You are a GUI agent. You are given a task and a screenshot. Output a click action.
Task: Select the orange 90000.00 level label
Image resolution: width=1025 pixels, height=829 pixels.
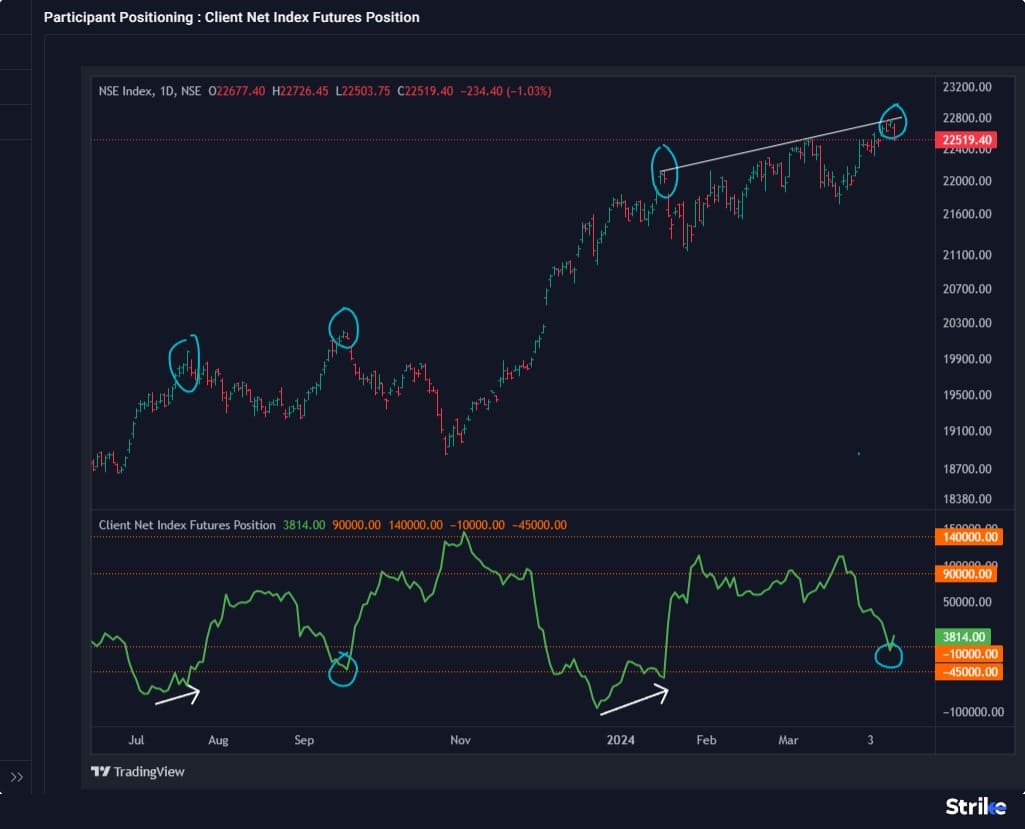[x=967, y=574]
